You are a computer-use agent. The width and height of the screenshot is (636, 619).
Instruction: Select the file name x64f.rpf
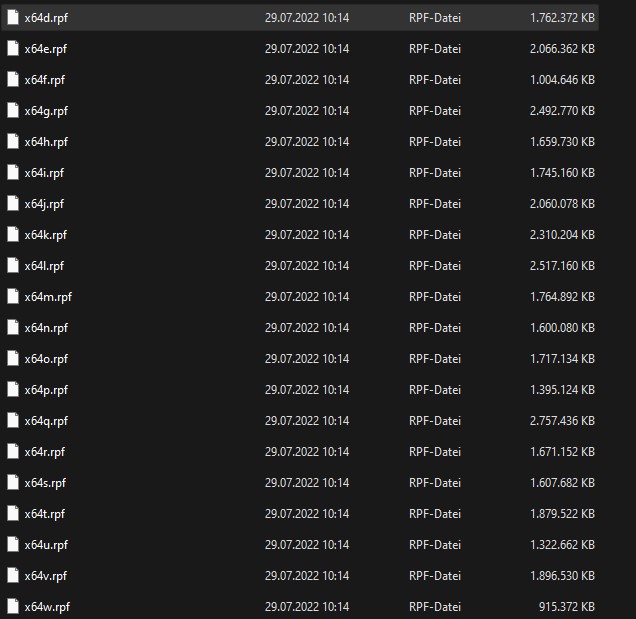(x=45, y=80)
